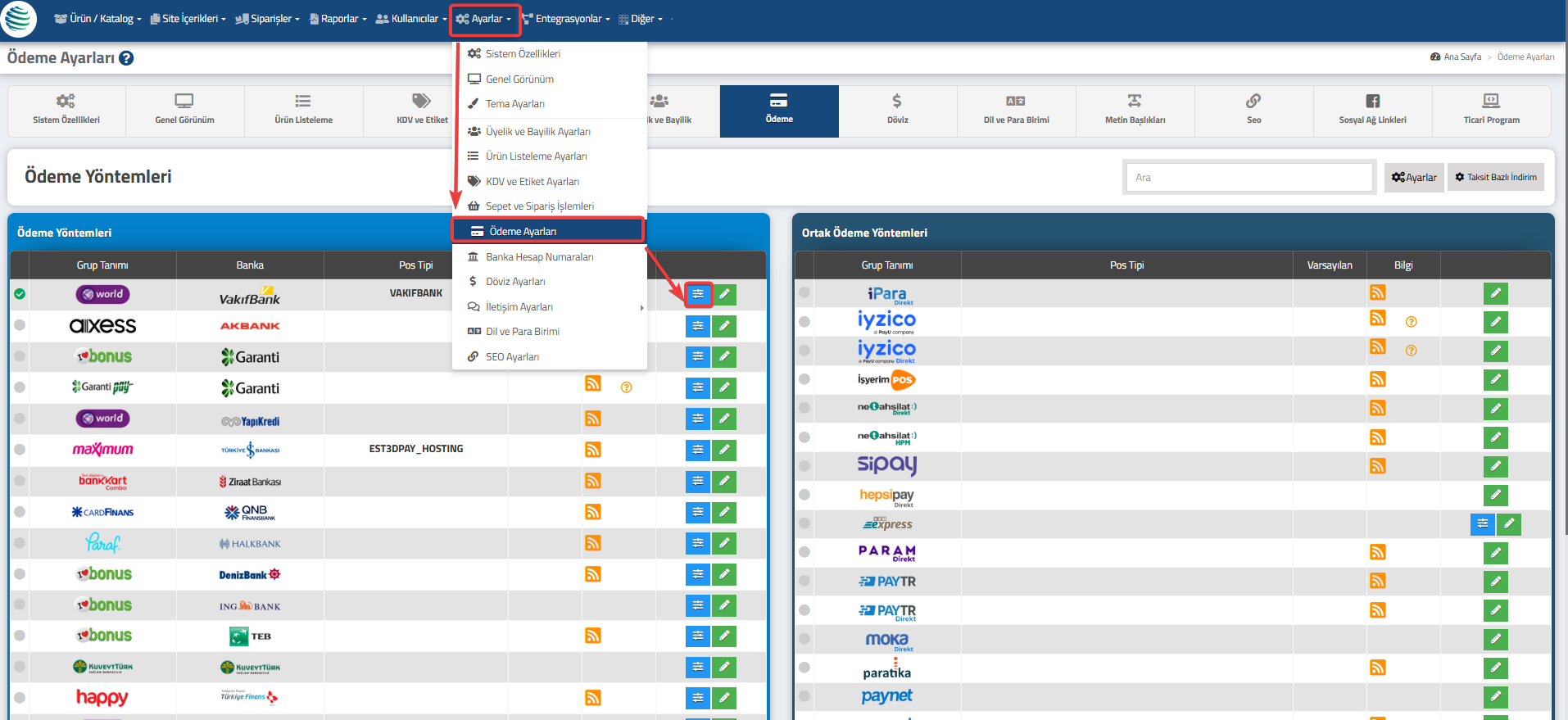Click the blue settings icon in the express row

1483,523
